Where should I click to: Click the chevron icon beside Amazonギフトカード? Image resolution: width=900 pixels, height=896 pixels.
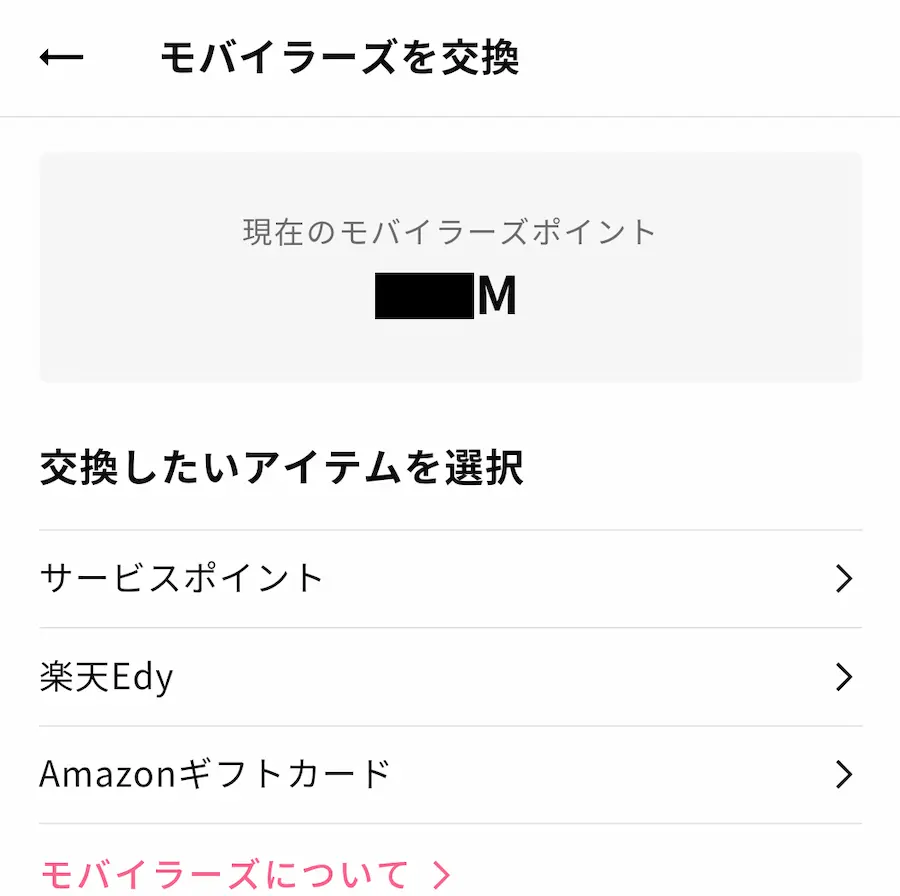844,774
